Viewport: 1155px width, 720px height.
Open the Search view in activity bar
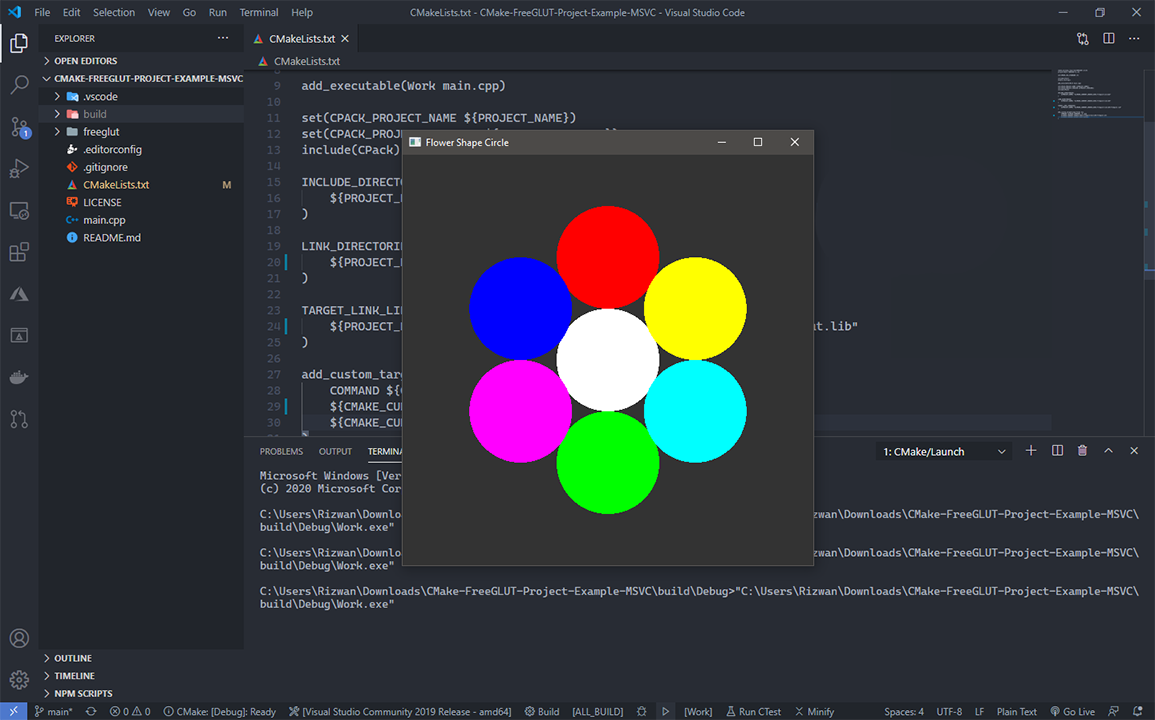pos(19,85)
